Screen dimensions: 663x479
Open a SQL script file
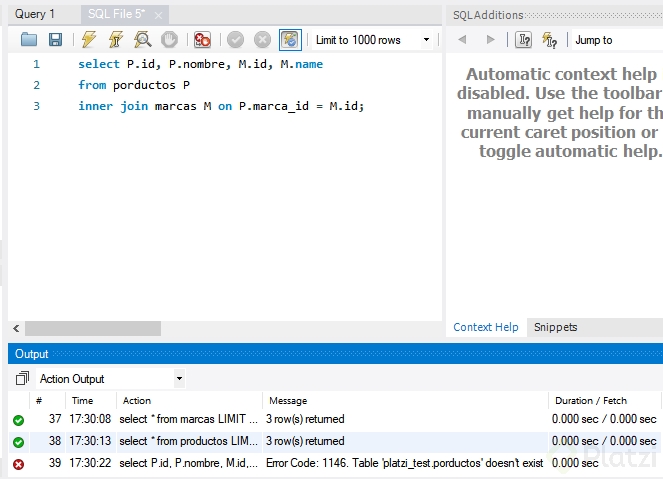click(29, 40)
